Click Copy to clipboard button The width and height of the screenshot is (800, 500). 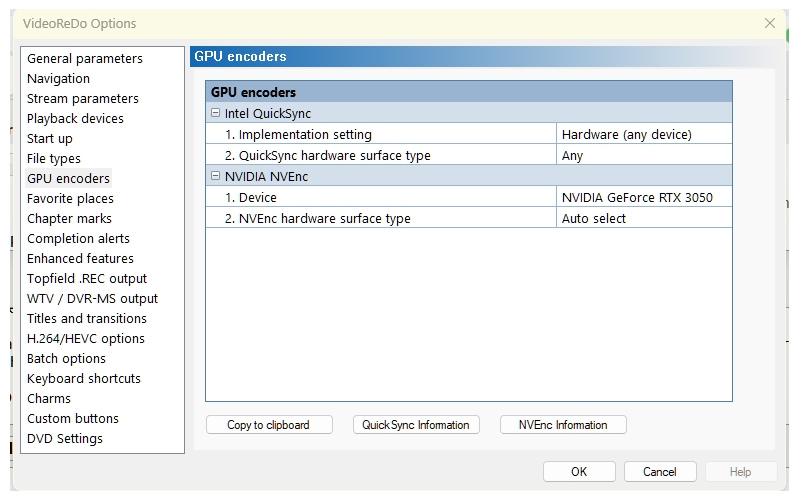[x=269, y=424]
